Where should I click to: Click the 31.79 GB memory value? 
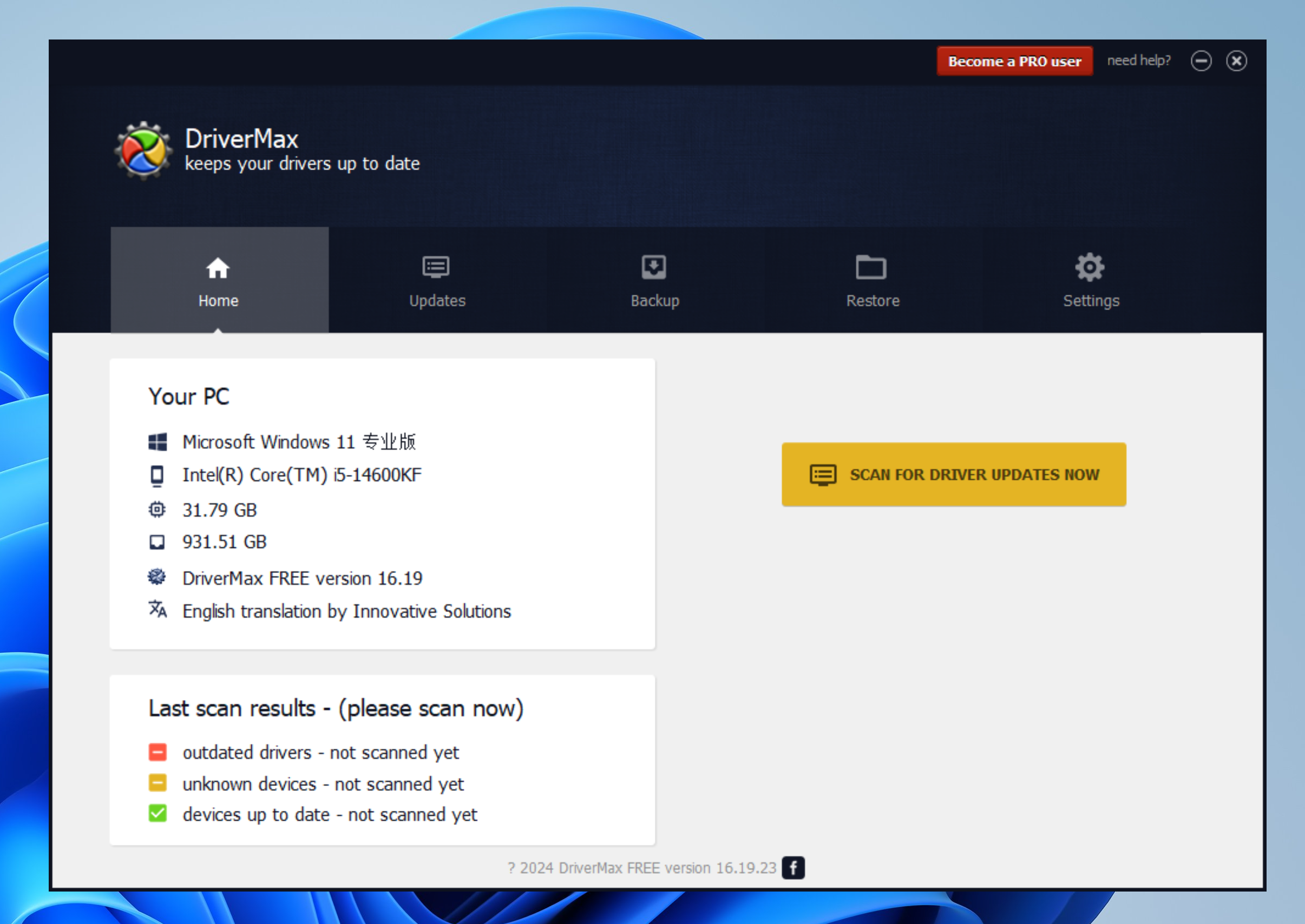click(220, 510)
